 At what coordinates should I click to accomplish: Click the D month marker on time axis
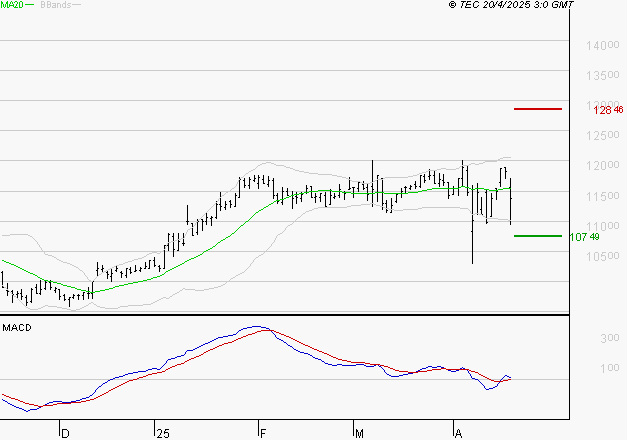tap(65, 433)
